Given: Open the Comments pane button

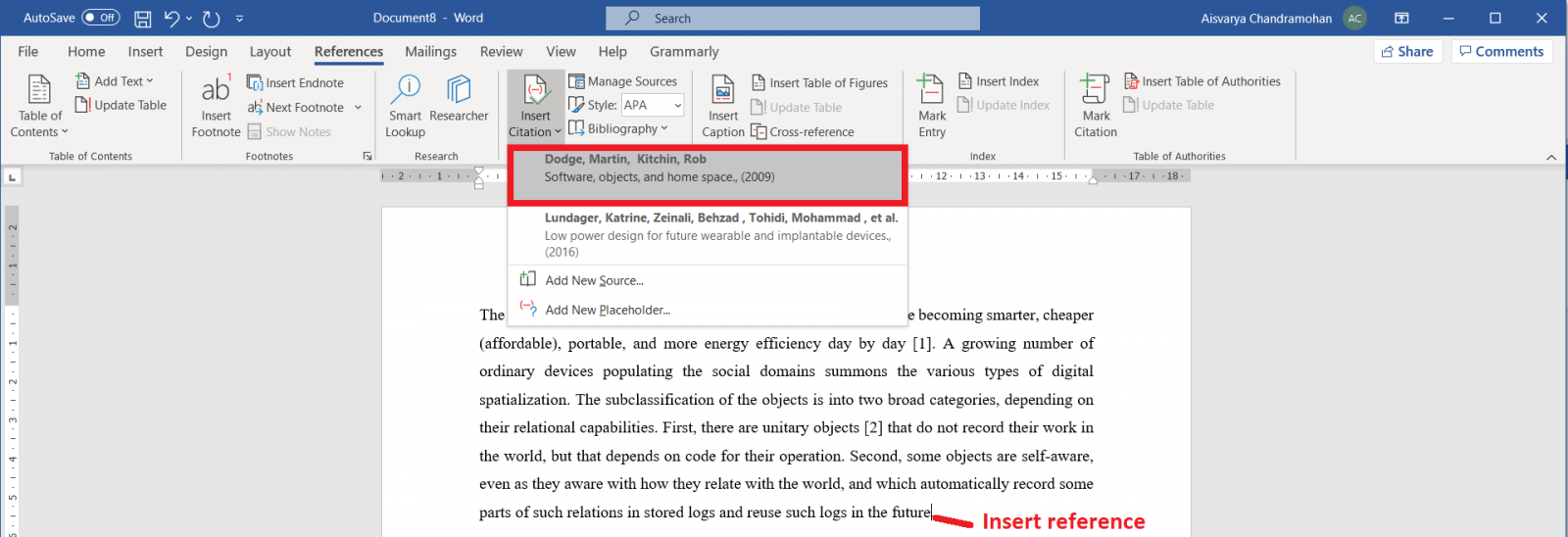Looking at the screenshot, I should 1501,52.
